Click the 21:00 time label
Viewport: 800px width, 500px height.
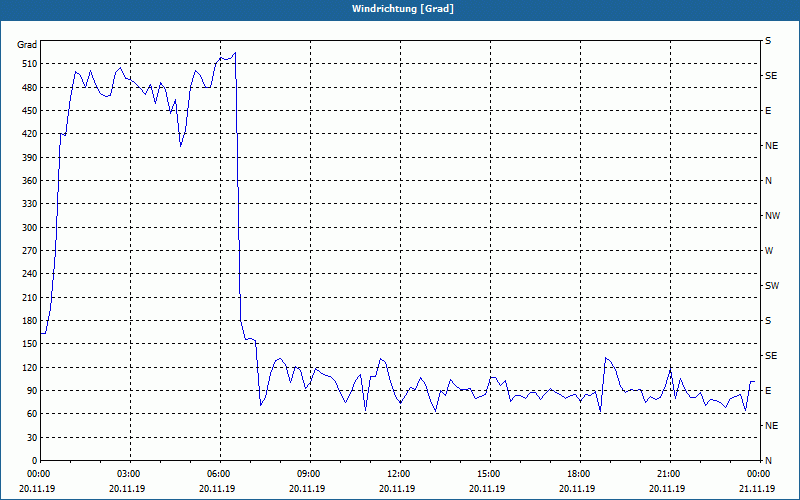pyautogui.click(x=670, y=474)
